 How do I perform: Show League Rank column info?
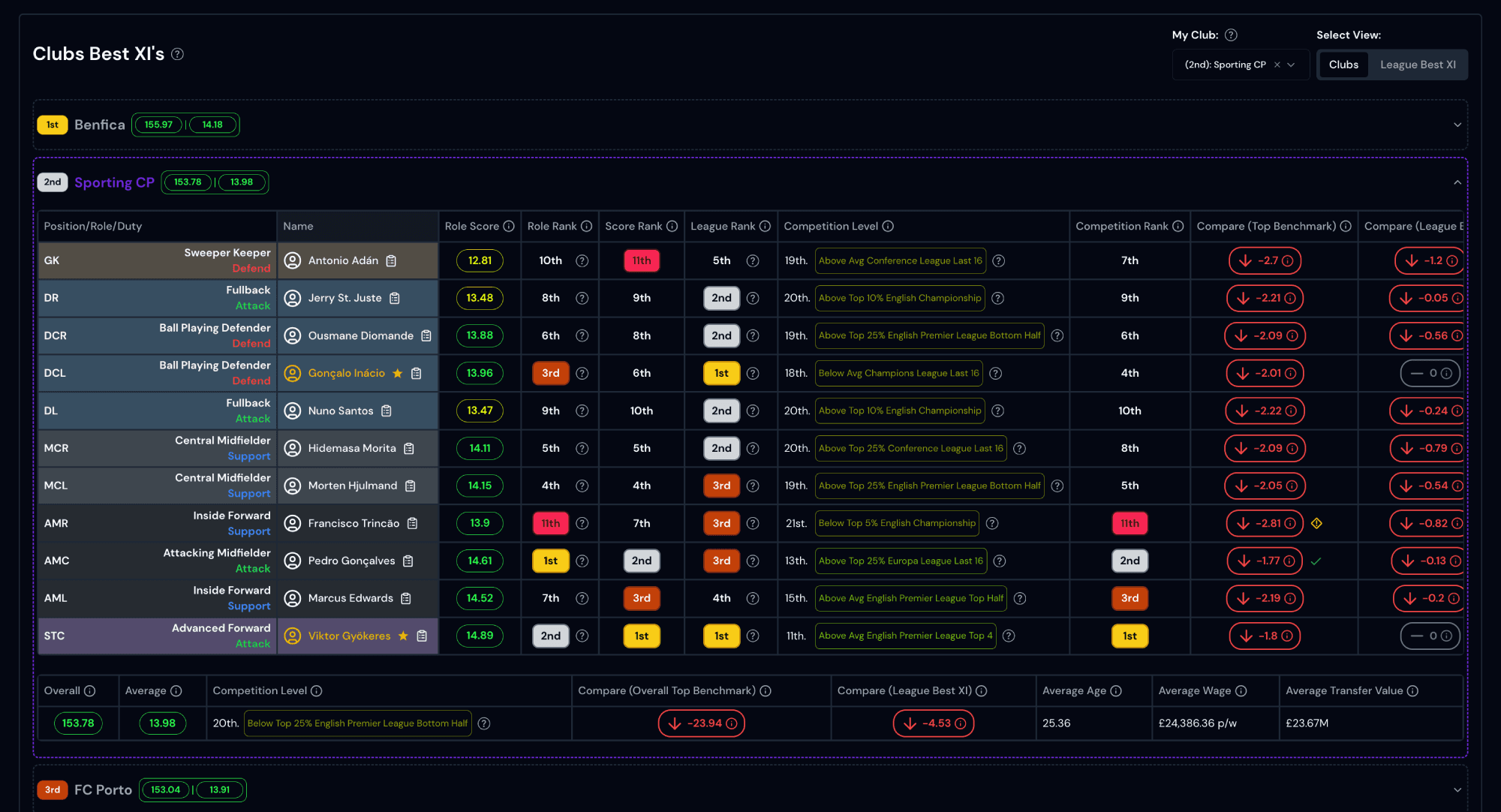click(x=765, y=226)
